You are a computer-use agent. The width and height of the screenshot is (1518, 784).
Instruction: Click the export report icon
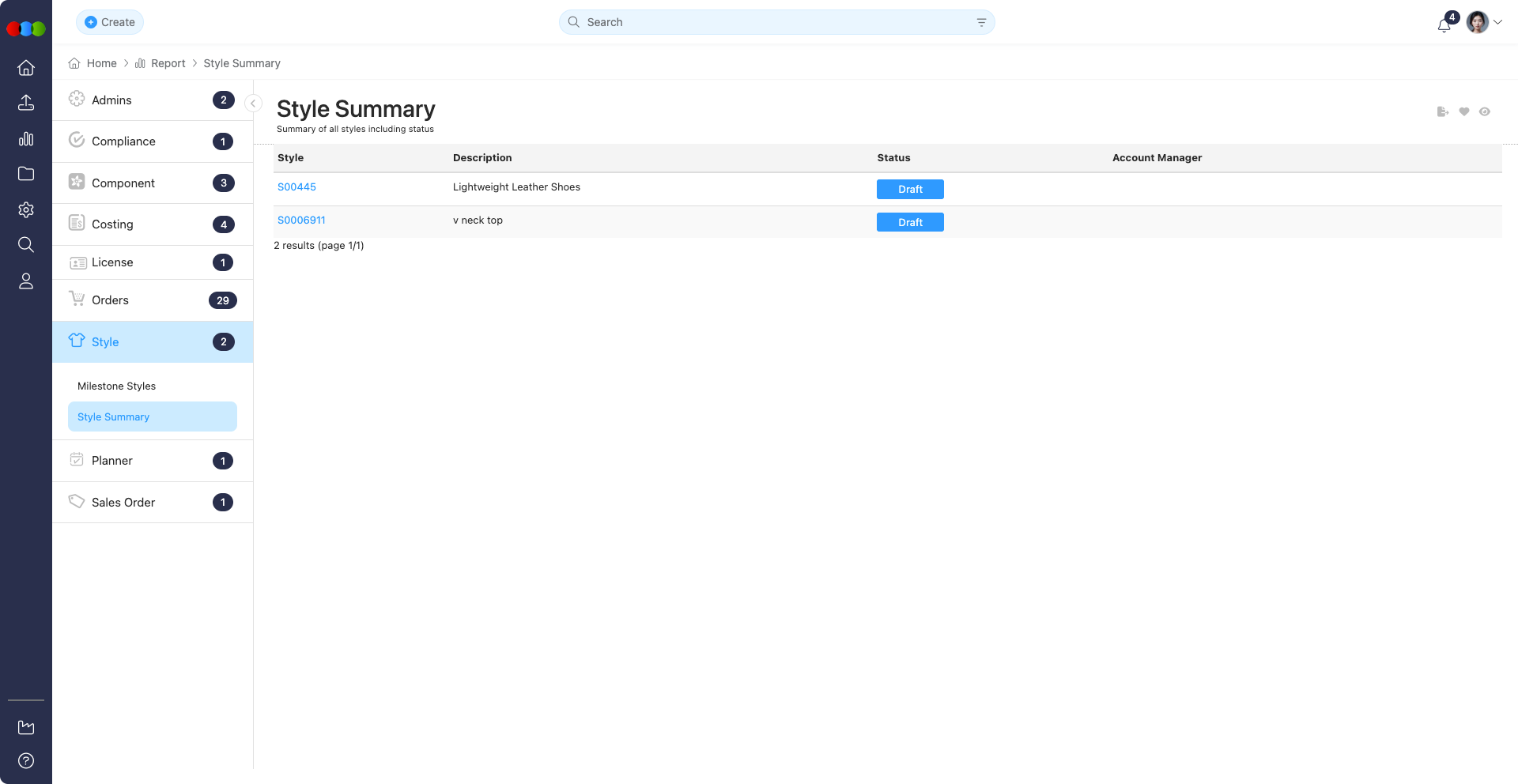pos(1442,112)
